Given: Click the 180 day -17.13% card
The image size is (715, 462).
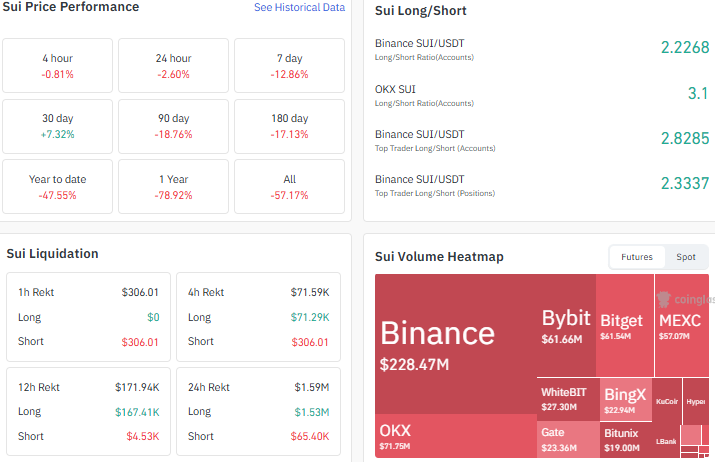Looking at the screenshot, I should point(290,126).
